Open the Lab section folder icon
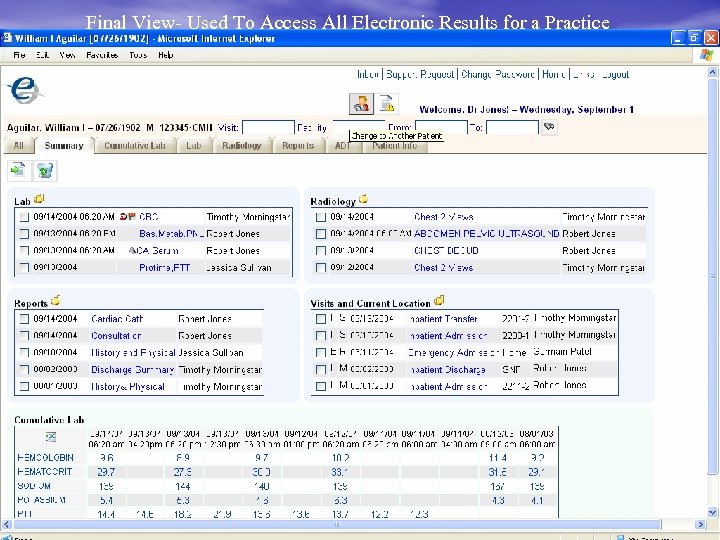 [x=39, y=199]
